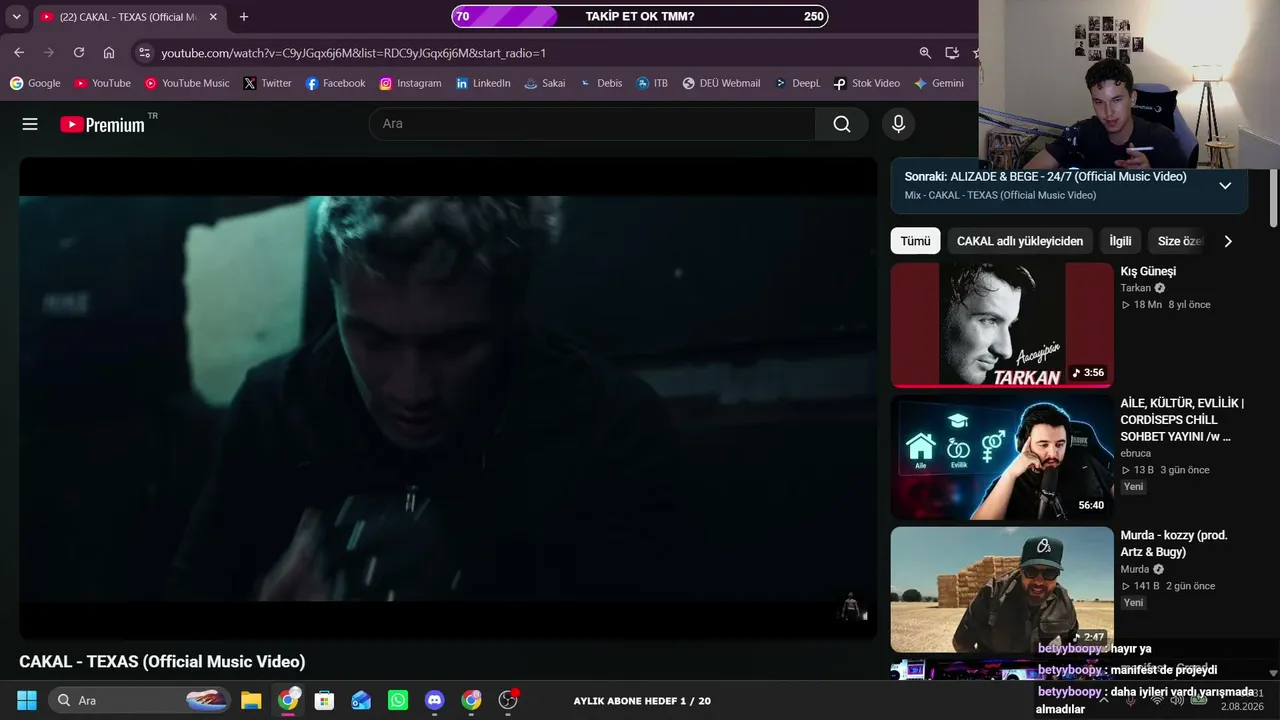Open the browser zoom control icon
The width and height of the screenshot is (1280, 720).
click(925, 53)
